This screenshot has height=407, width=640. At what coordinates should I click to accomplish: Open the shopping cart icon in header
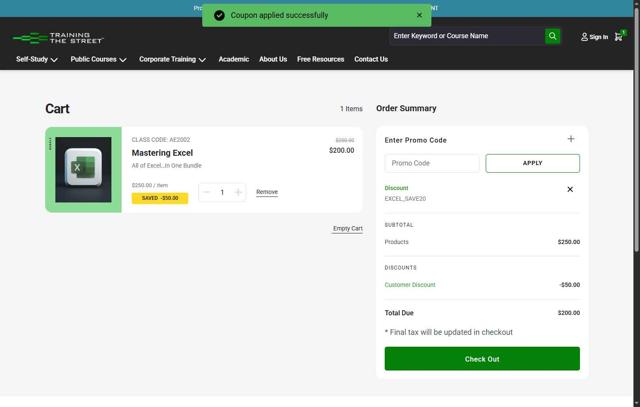coord(619,37)
